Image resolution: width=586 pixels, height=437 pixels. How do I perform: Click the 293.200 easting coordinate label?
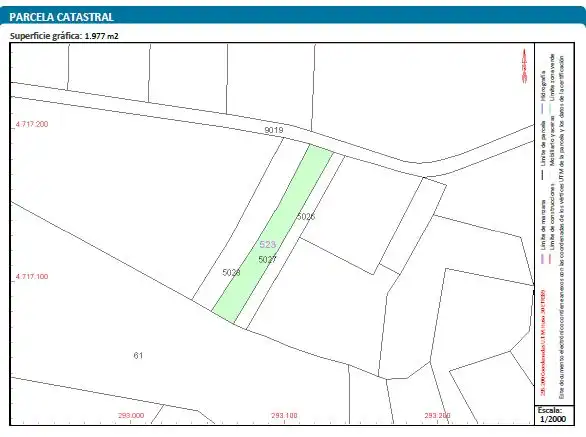pyautogui.click(x=437, y=415)
